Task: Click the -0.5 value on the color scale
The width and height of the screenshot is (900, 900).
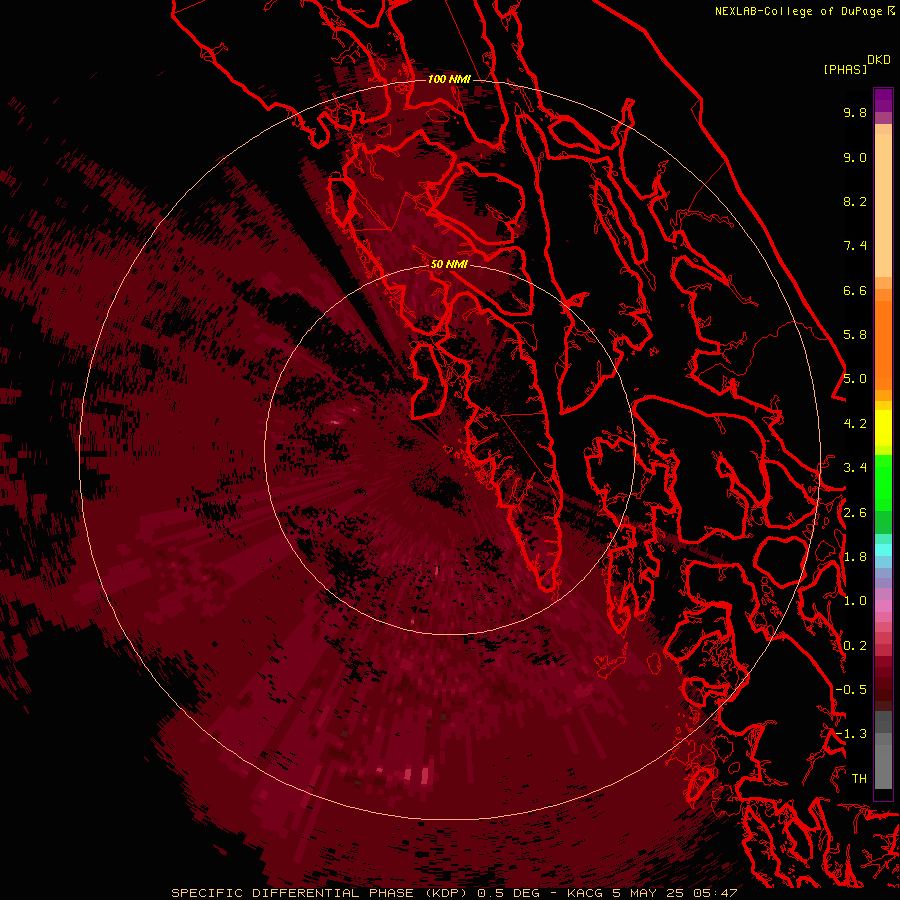Action: pos(851,690)
